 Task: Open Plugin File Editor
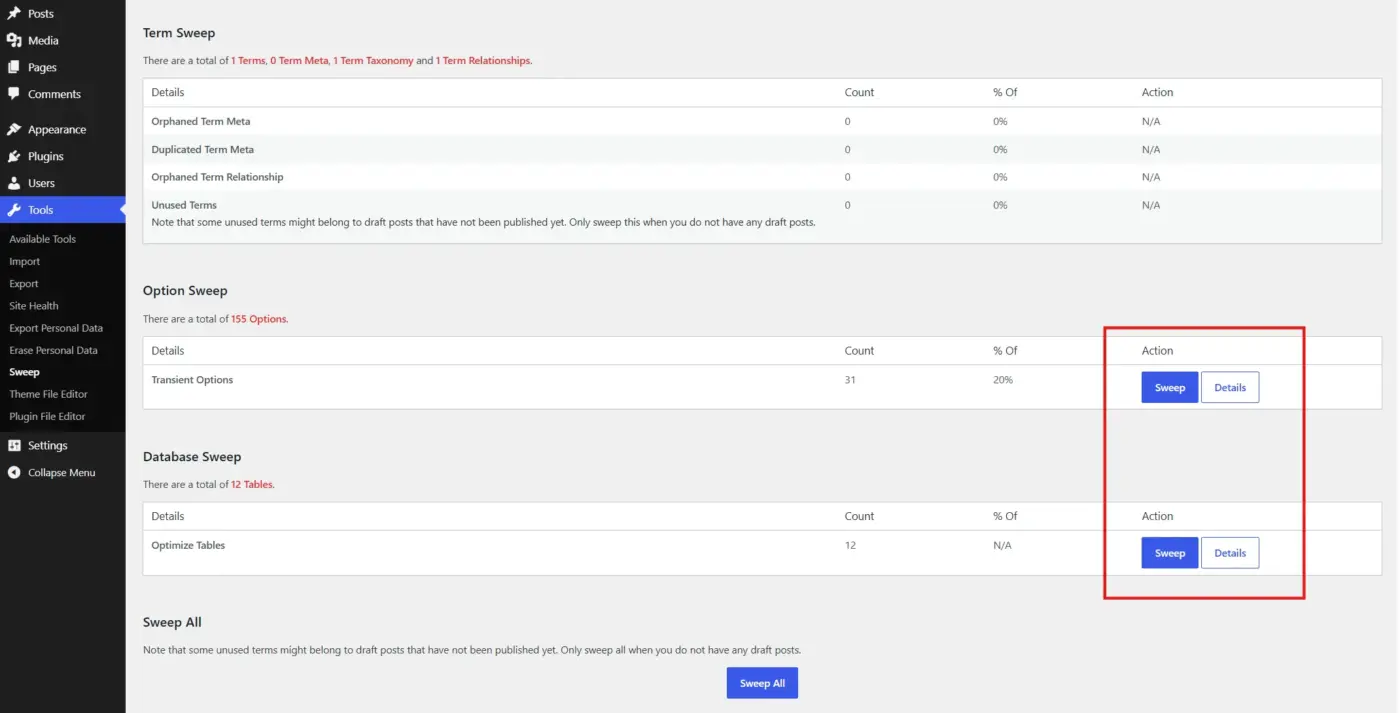click(48, 416)
